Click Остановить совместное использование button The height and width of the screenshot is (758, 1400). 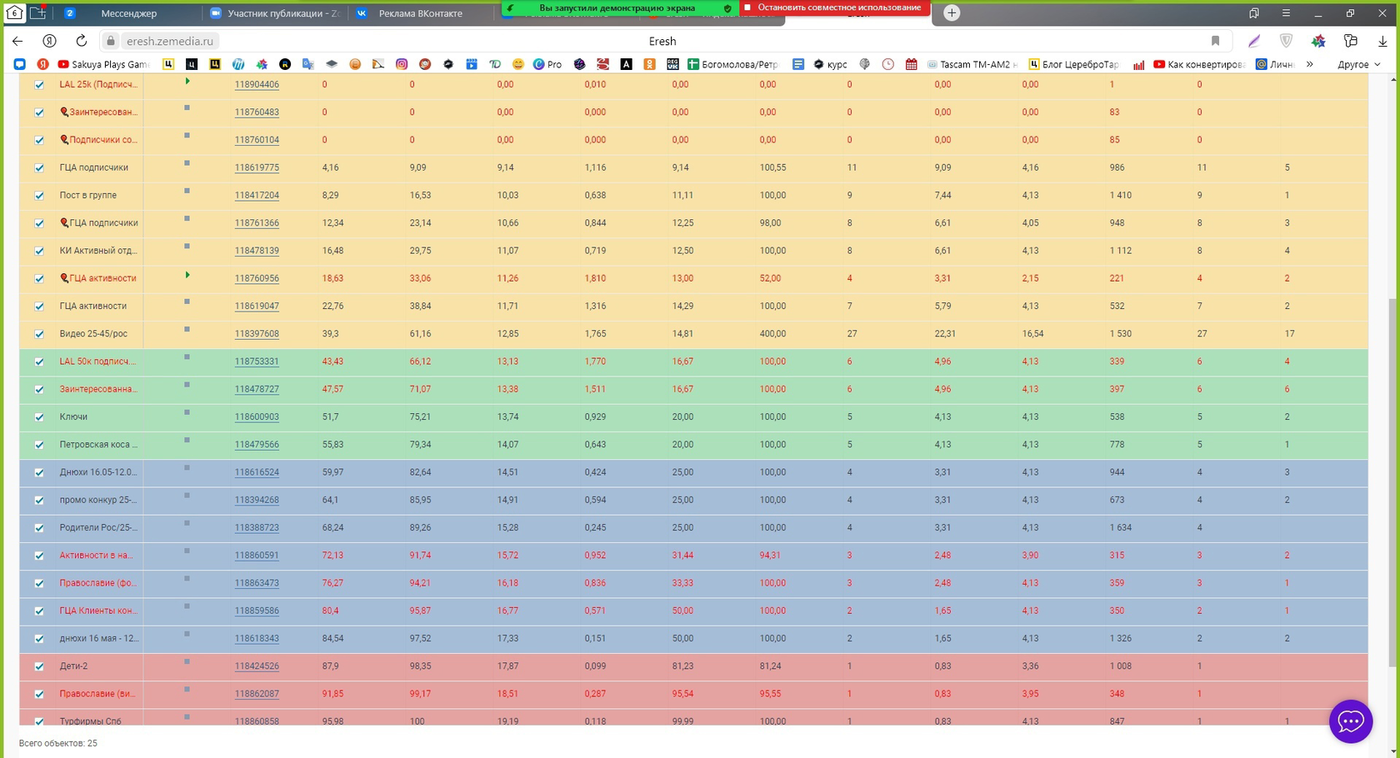pyautogui.click(x=835, y=7)
